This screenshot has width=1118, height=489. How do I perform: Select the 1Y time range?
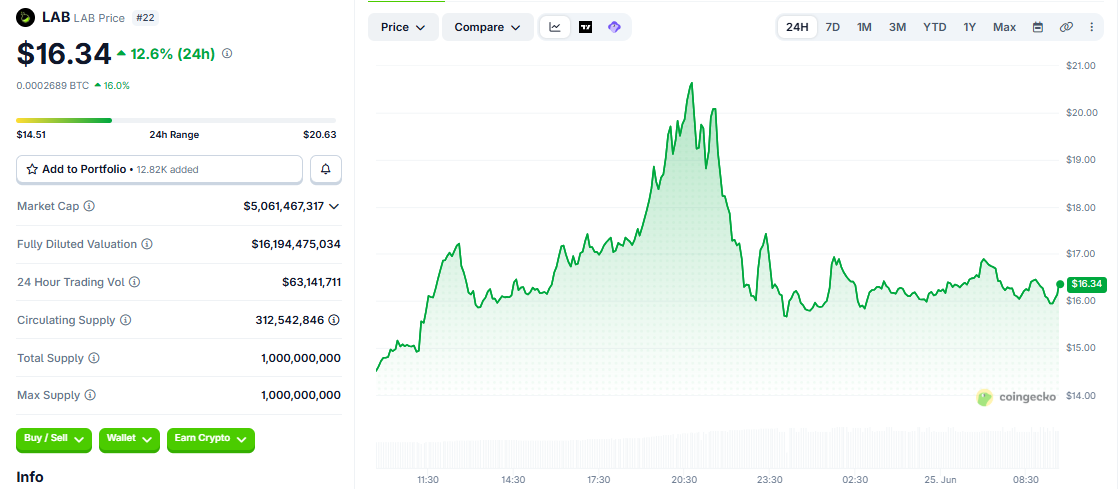[970, 27]
